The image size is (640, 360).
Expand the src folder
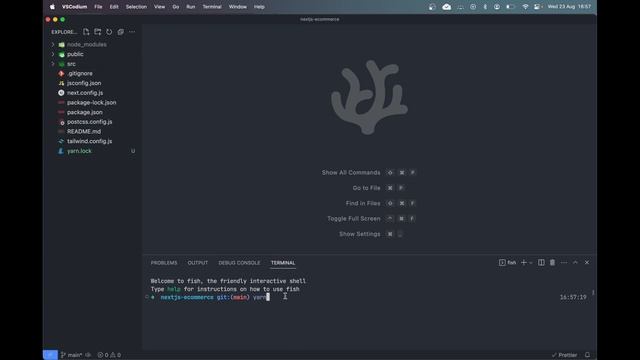(53, 64)
